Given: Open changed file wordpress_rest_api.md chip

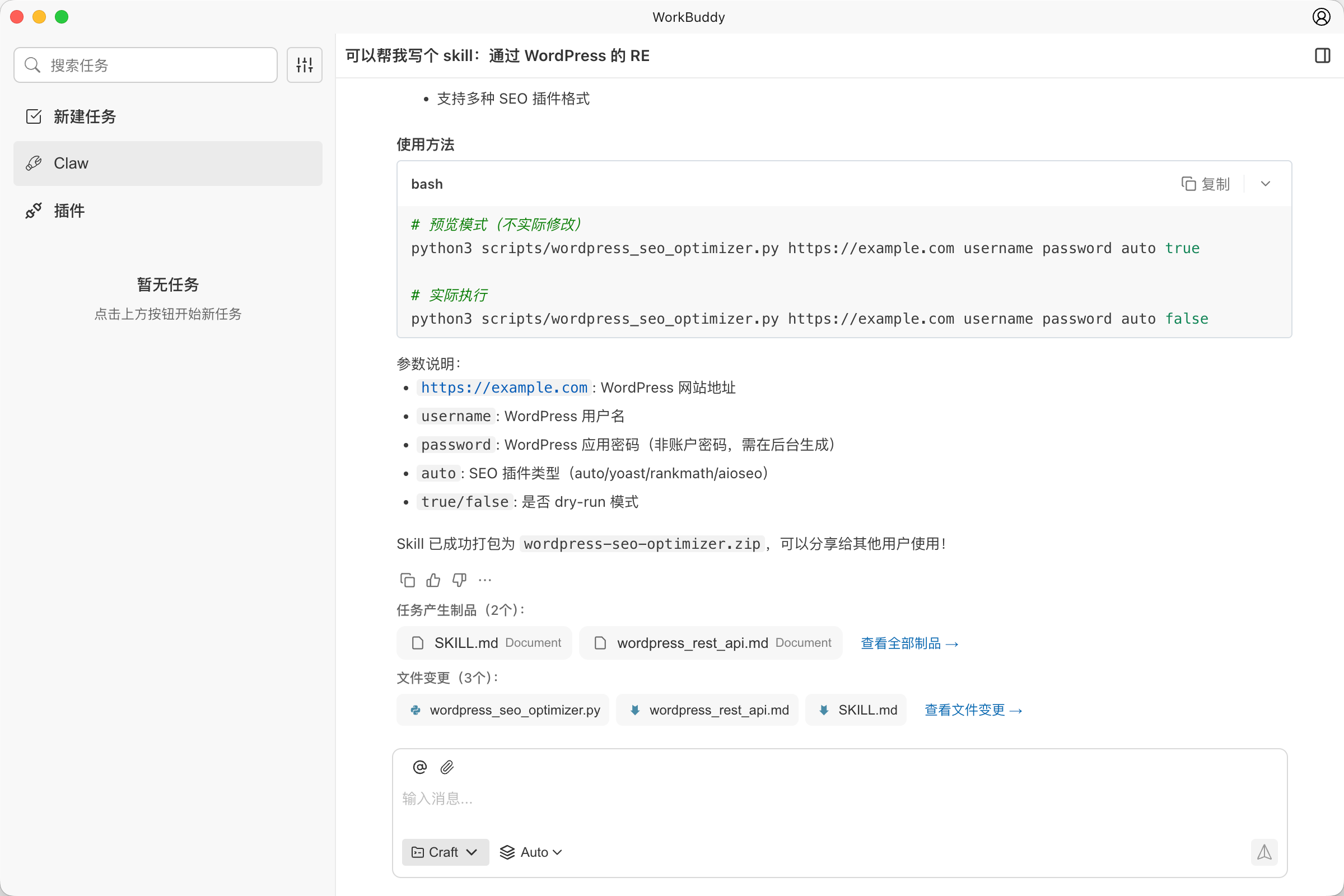Looking at the screenshot, I should point(707,710).
